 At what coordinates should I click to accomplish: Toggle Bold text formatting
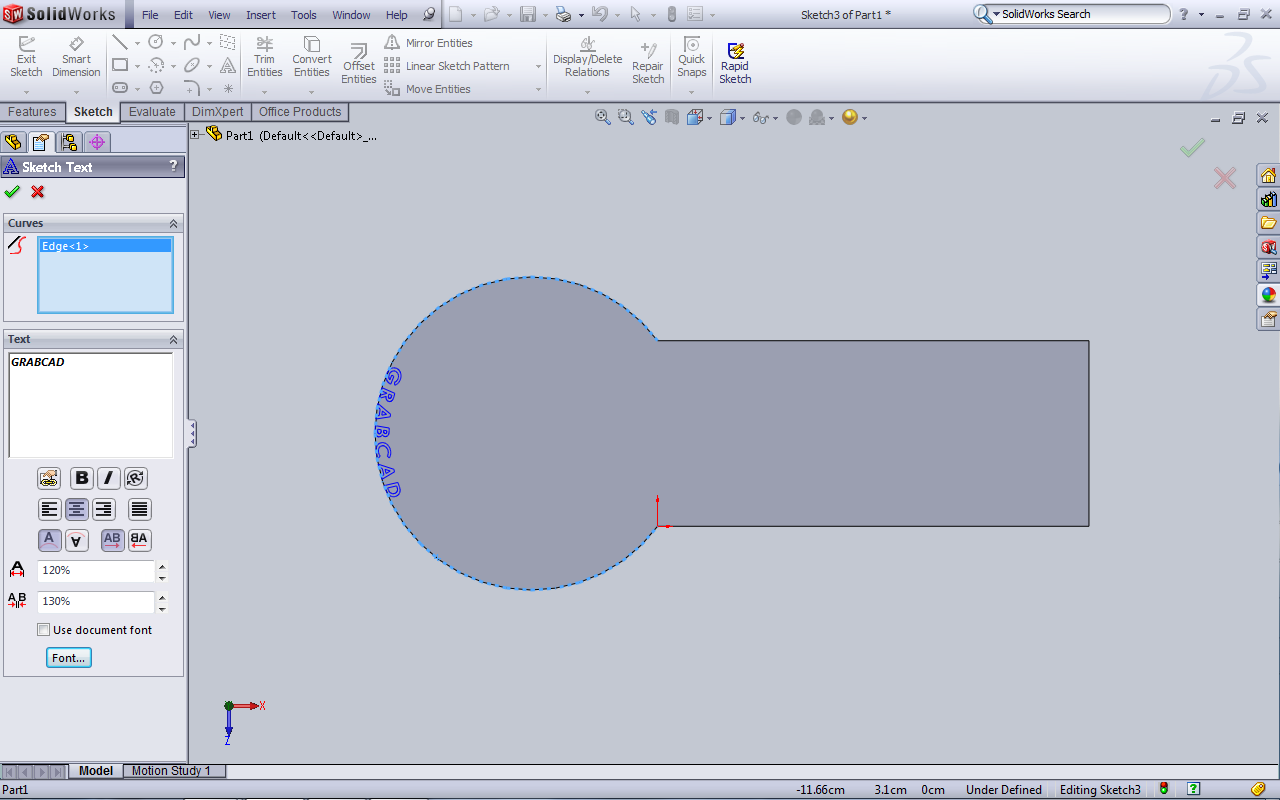click(82, 479)
